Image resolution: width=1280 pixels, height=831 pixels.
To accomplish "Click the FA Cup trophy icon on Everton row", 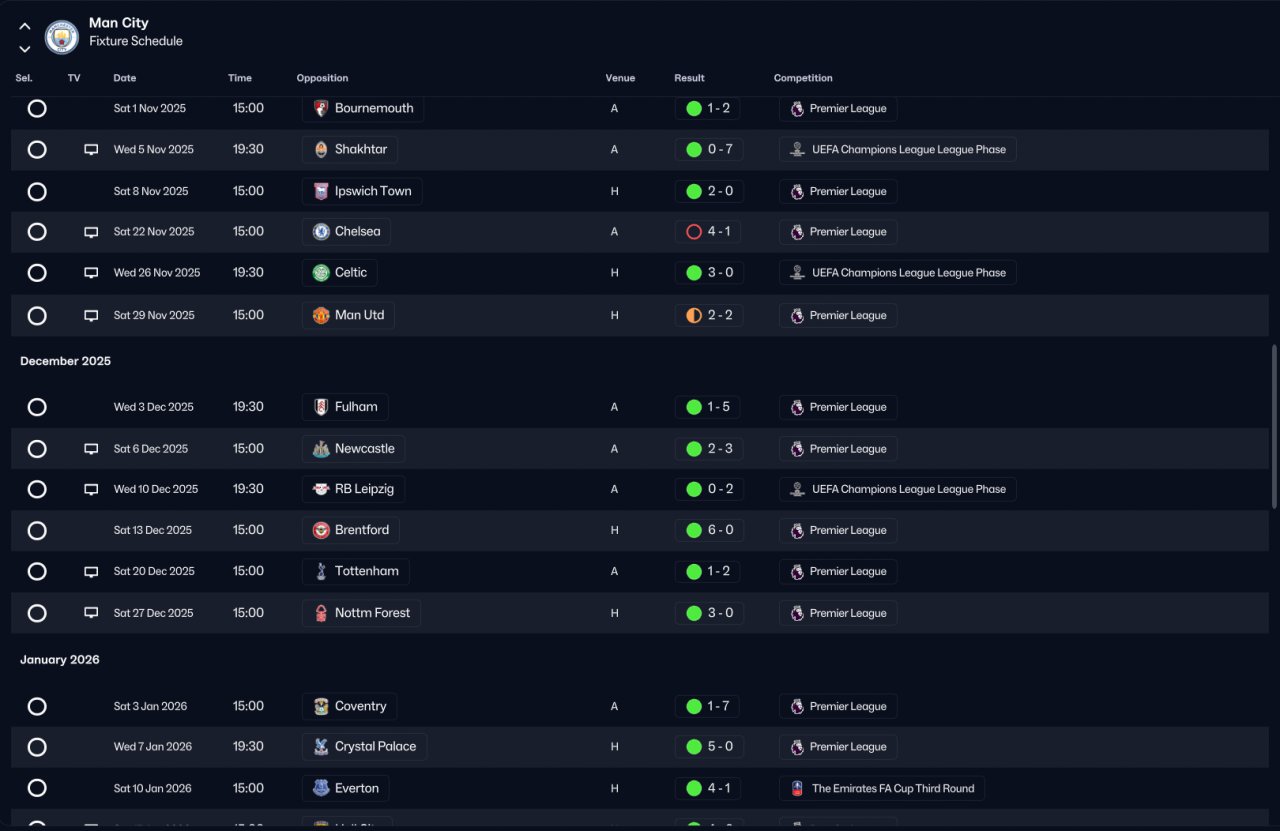I will tap(797, 789).
